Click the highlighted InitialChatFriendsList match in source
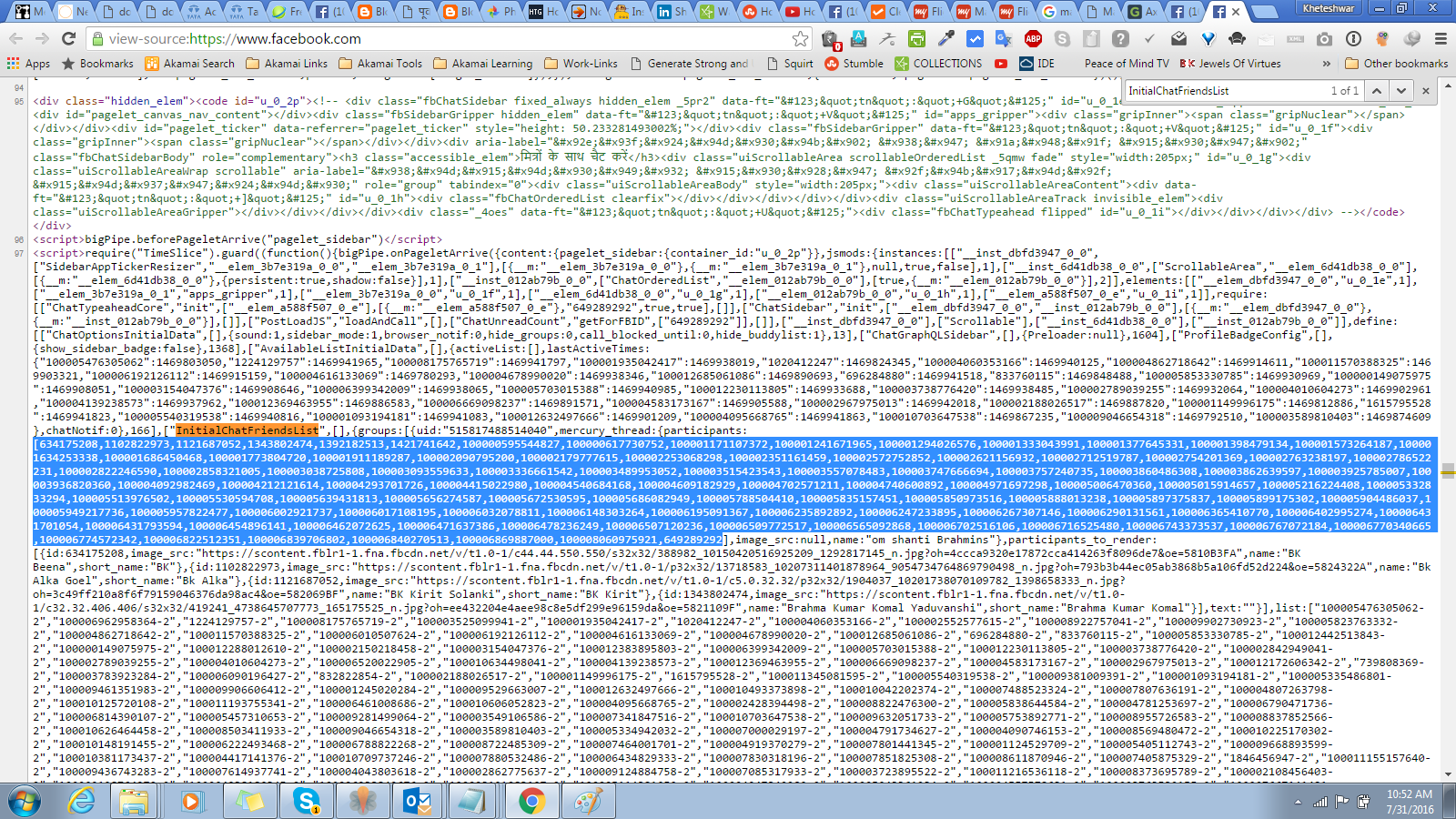 pos(248,430)
